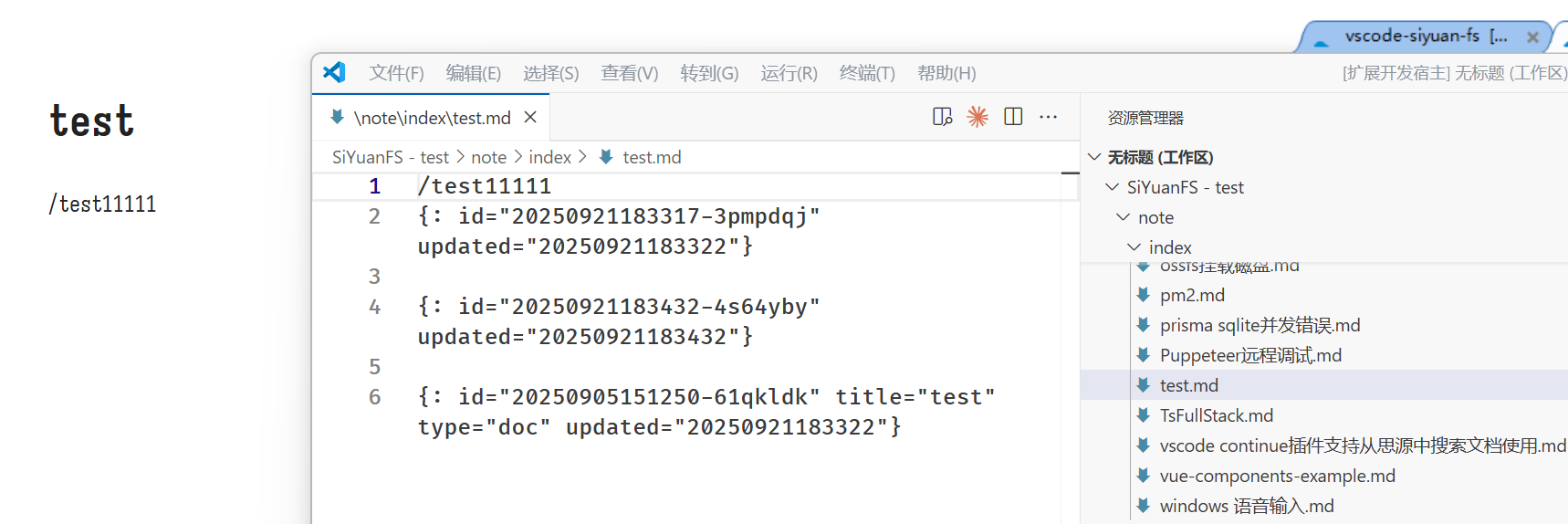Split the editor to the right
Viewport: 1568px width, 524px height.
[x=1013, y=117]
